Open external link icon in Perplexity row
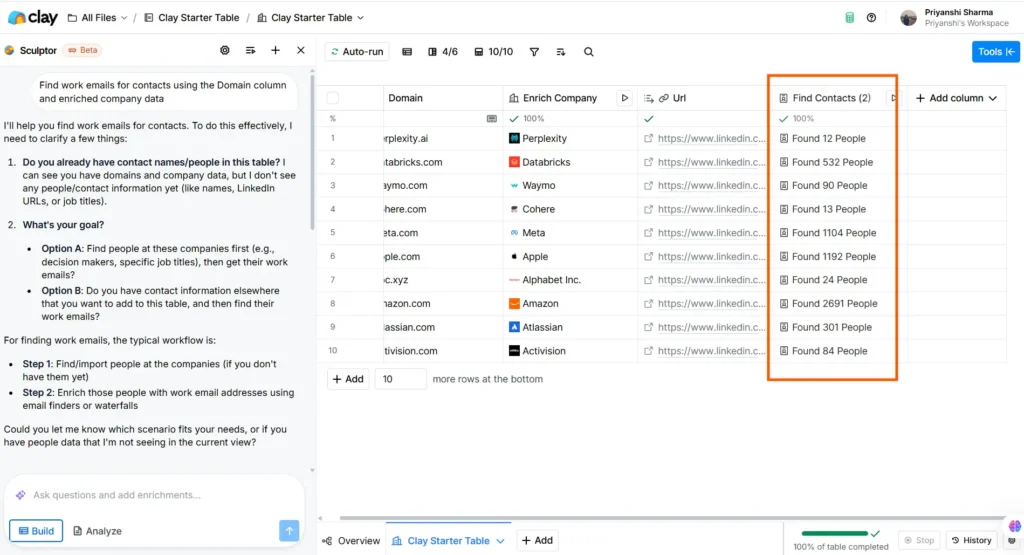Viewport: 1024px width, 555px height. [648, 138]
